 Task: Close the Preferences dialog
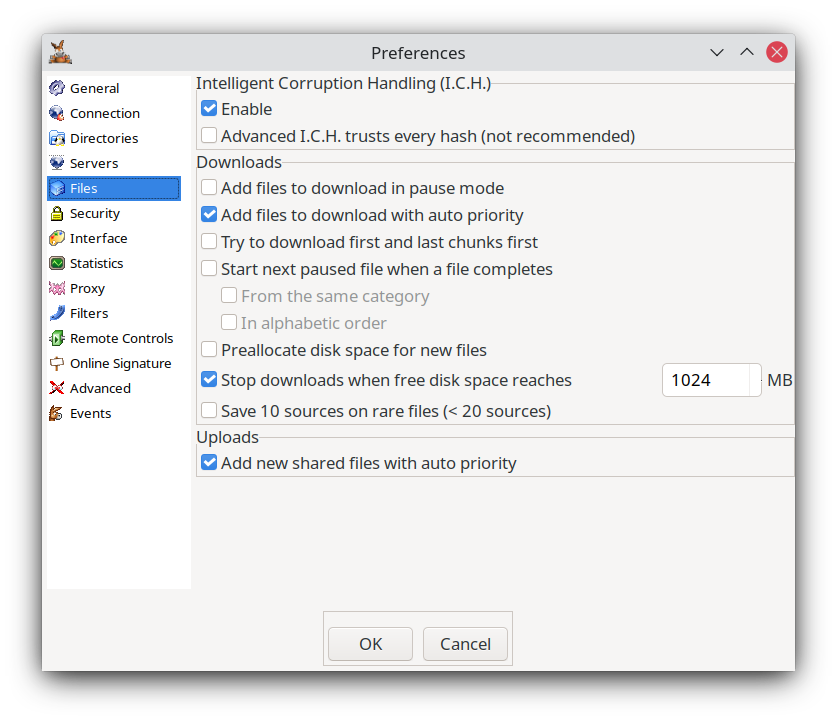tap(777, 52)
